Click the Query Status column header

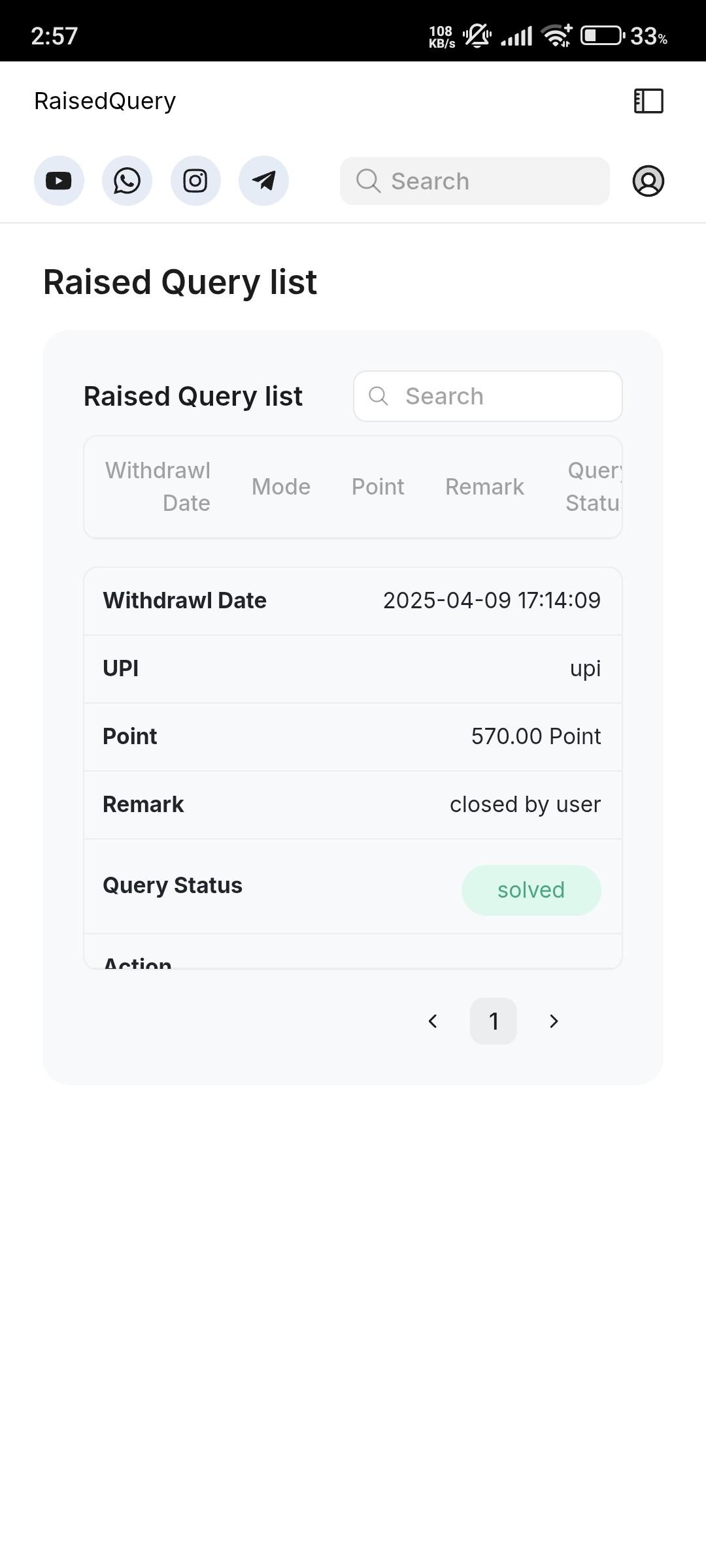(594, 487)
